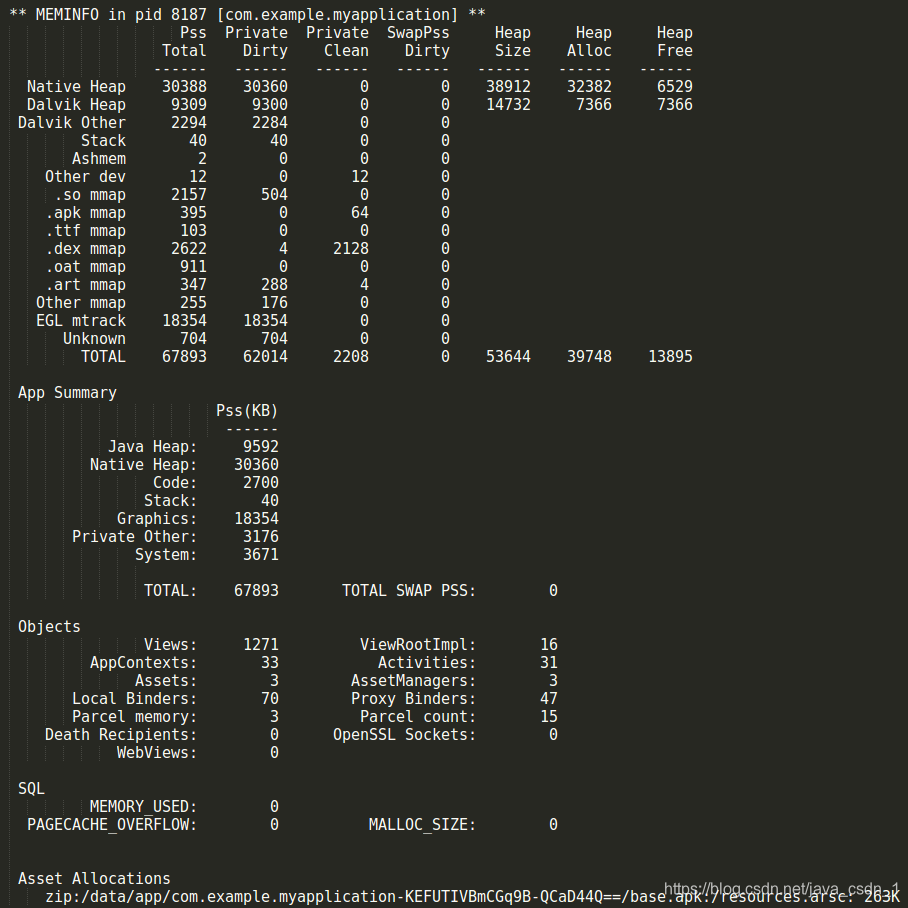Click the AppContexts: label
The height and width of the screenshot is (908, 908).
(144, 662)
